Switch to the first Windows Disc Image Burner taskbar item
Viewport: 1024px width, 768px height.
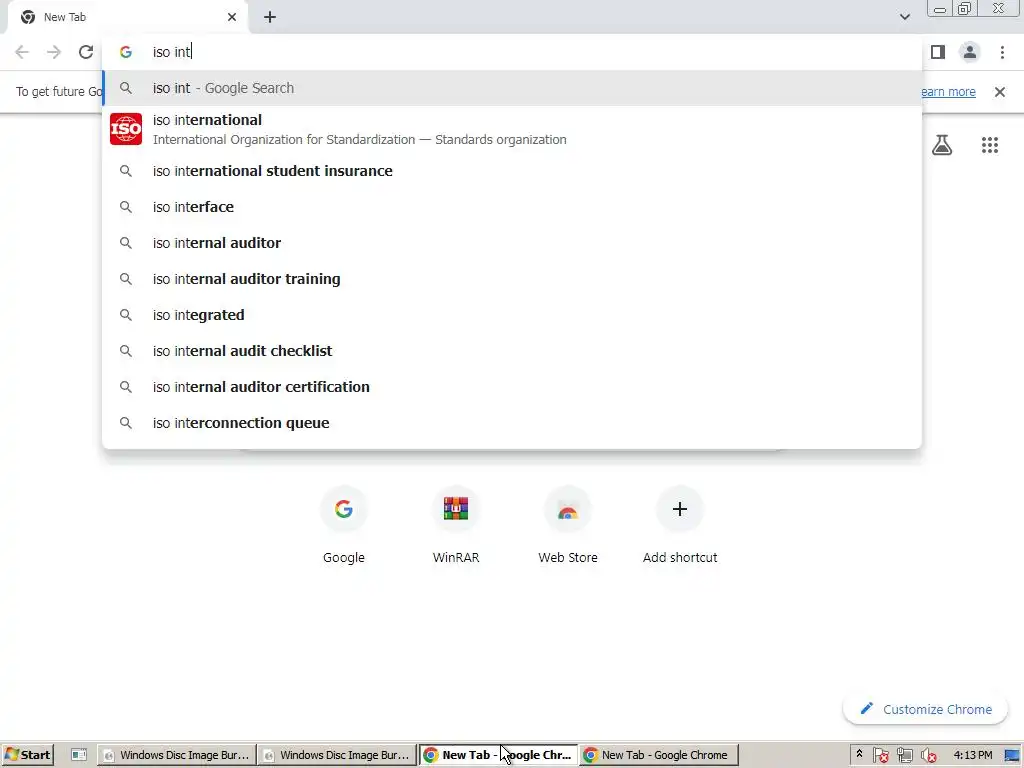pos(176,755)
